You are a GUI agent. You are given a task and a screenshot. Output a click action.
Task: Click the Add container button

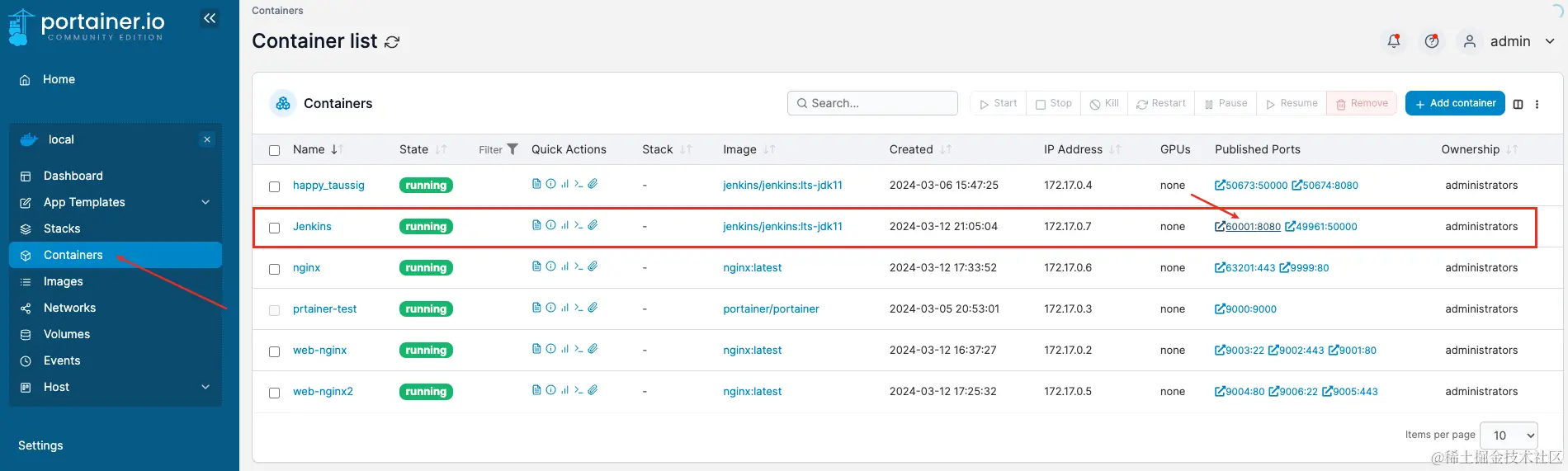click(1455, 103)
